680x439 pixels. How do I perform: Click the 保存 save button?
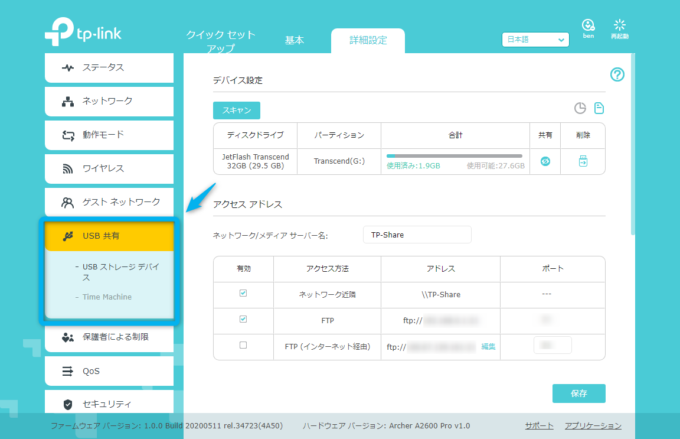point(579,393)
